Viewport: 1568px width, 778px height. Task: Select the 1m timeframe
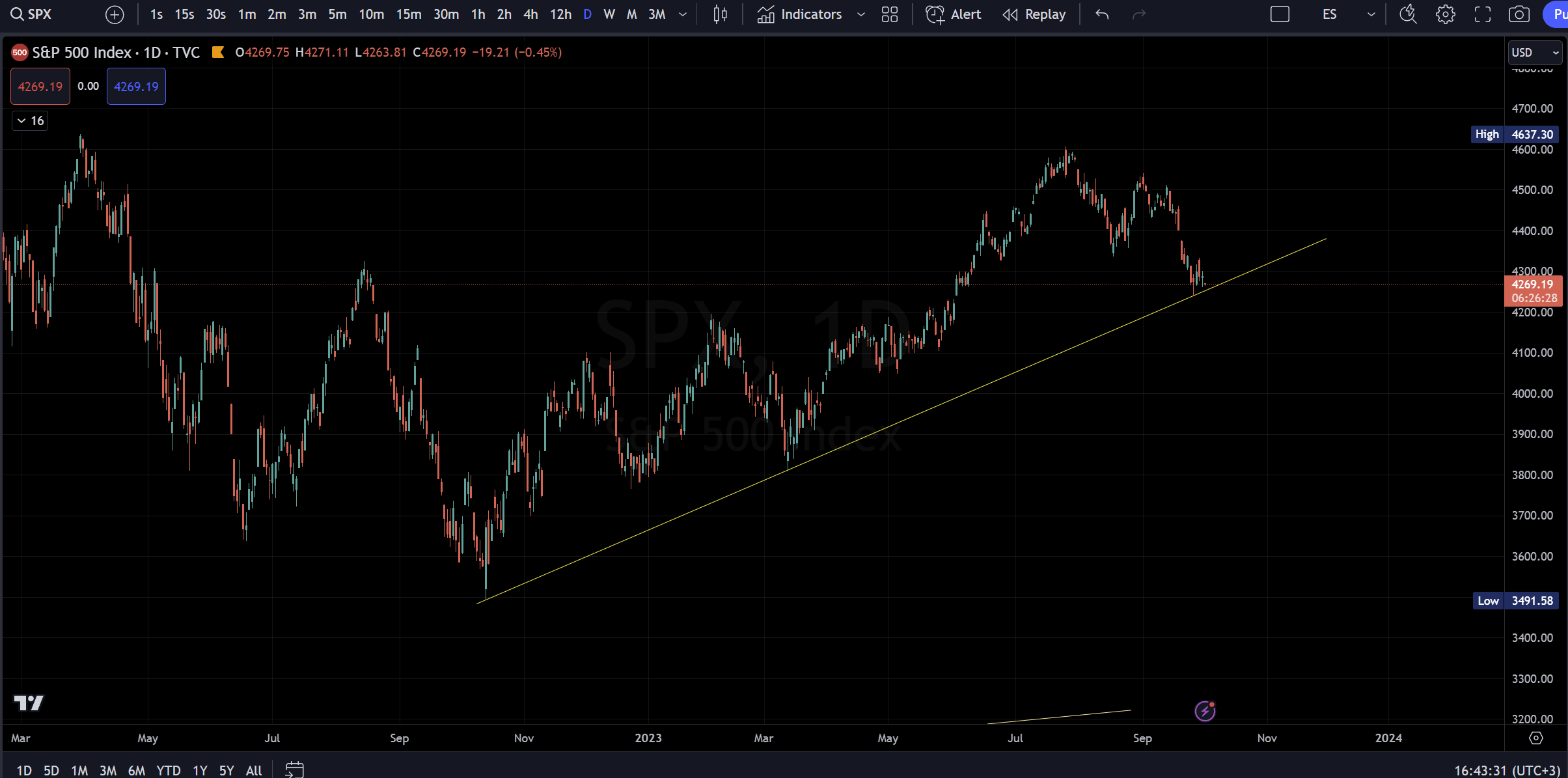click(x=247, y=14)
